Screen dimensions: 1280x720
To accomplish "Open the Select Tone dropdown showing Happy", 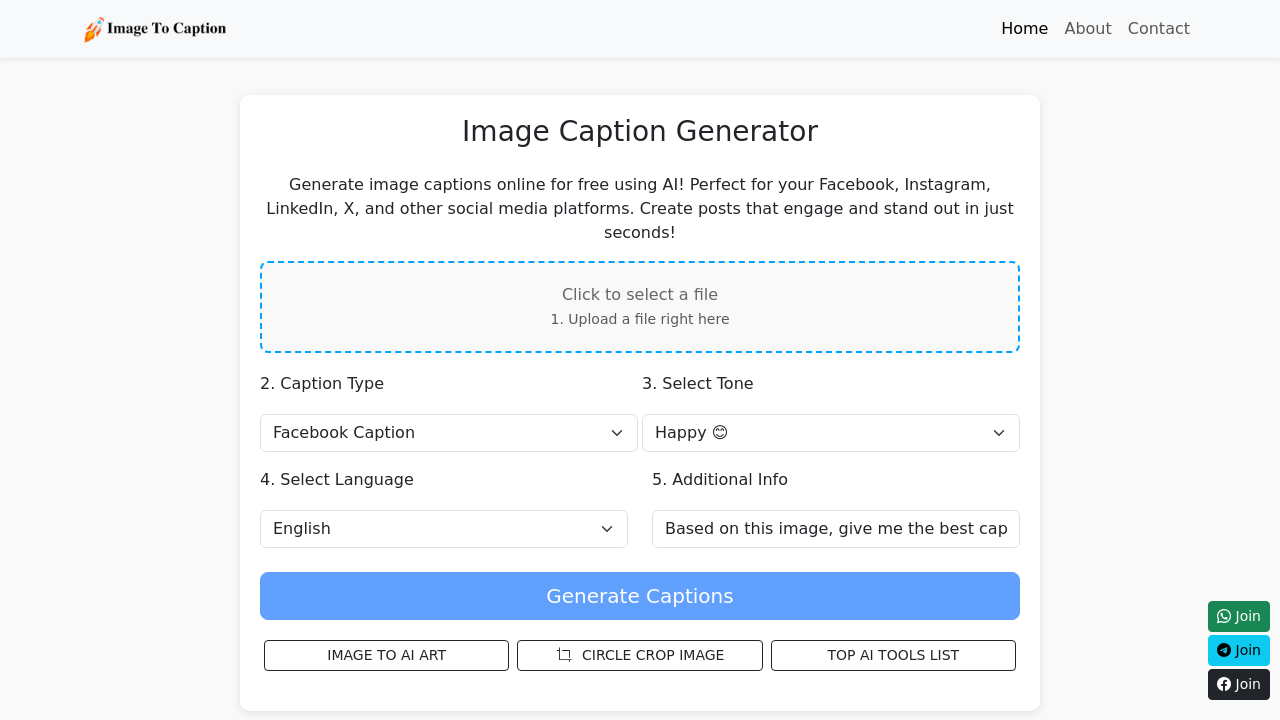I will pyautogui.click(x=831, y=432).
